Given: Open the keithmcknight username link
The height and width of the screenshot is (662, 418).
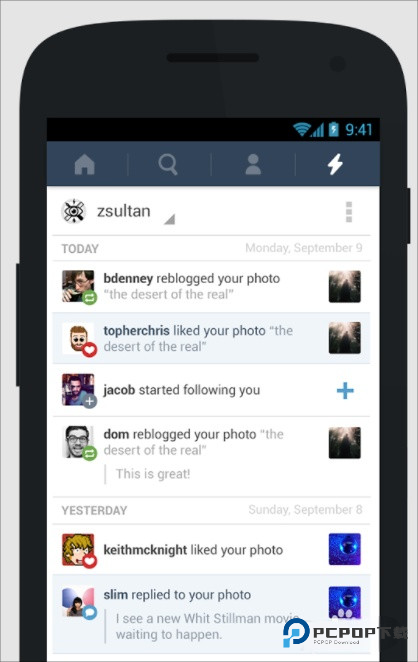Looking at the screenshot, I should coord(145,550).
